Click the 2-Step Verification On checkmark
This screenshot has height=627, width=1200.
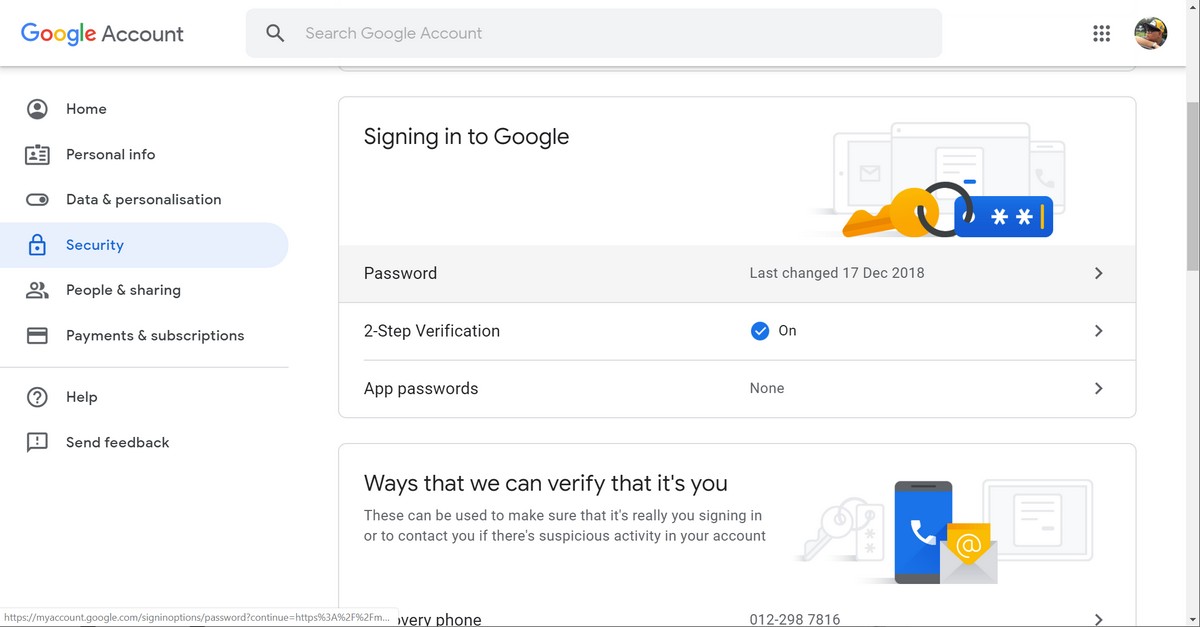click(x=760, y=331)
